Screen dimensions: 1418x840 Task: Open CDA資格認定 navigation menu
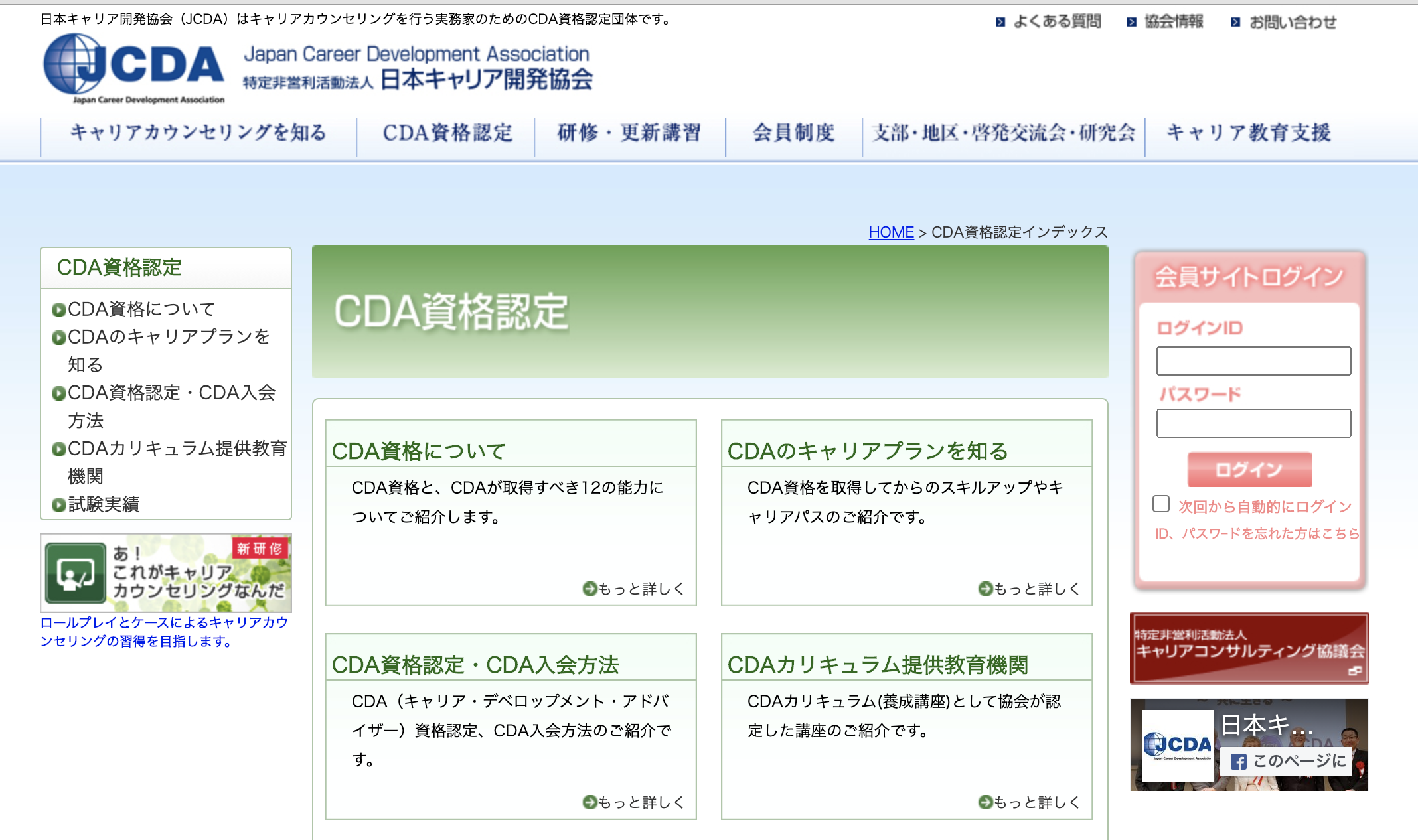pos(447,133)
